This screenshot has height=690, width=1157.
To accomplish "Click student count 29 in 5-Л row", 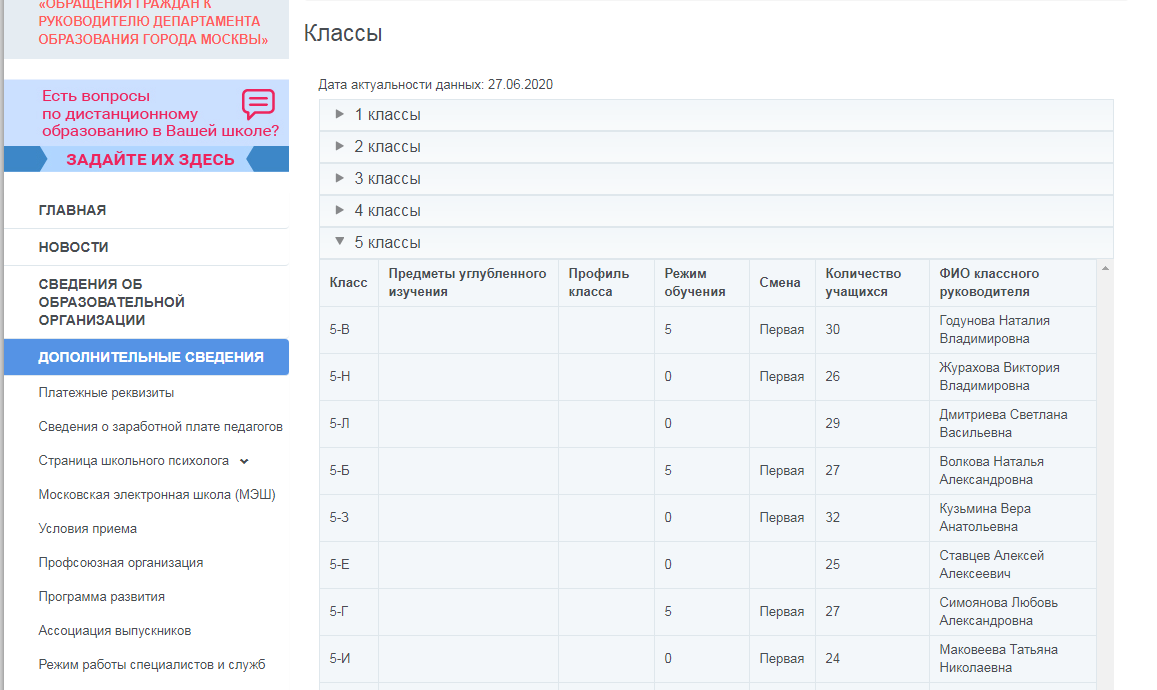I will coord(832,424).
